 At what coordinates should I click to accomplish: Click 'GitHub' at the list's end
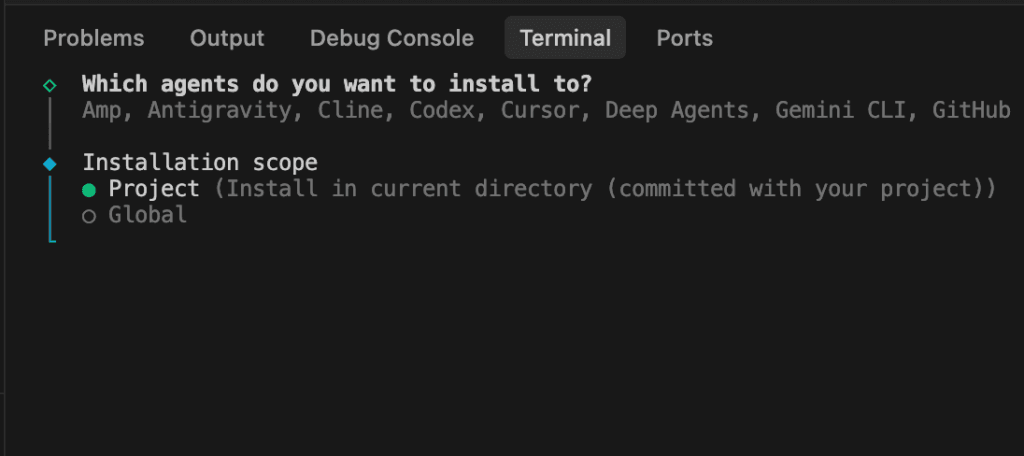[x=971, y=110]
